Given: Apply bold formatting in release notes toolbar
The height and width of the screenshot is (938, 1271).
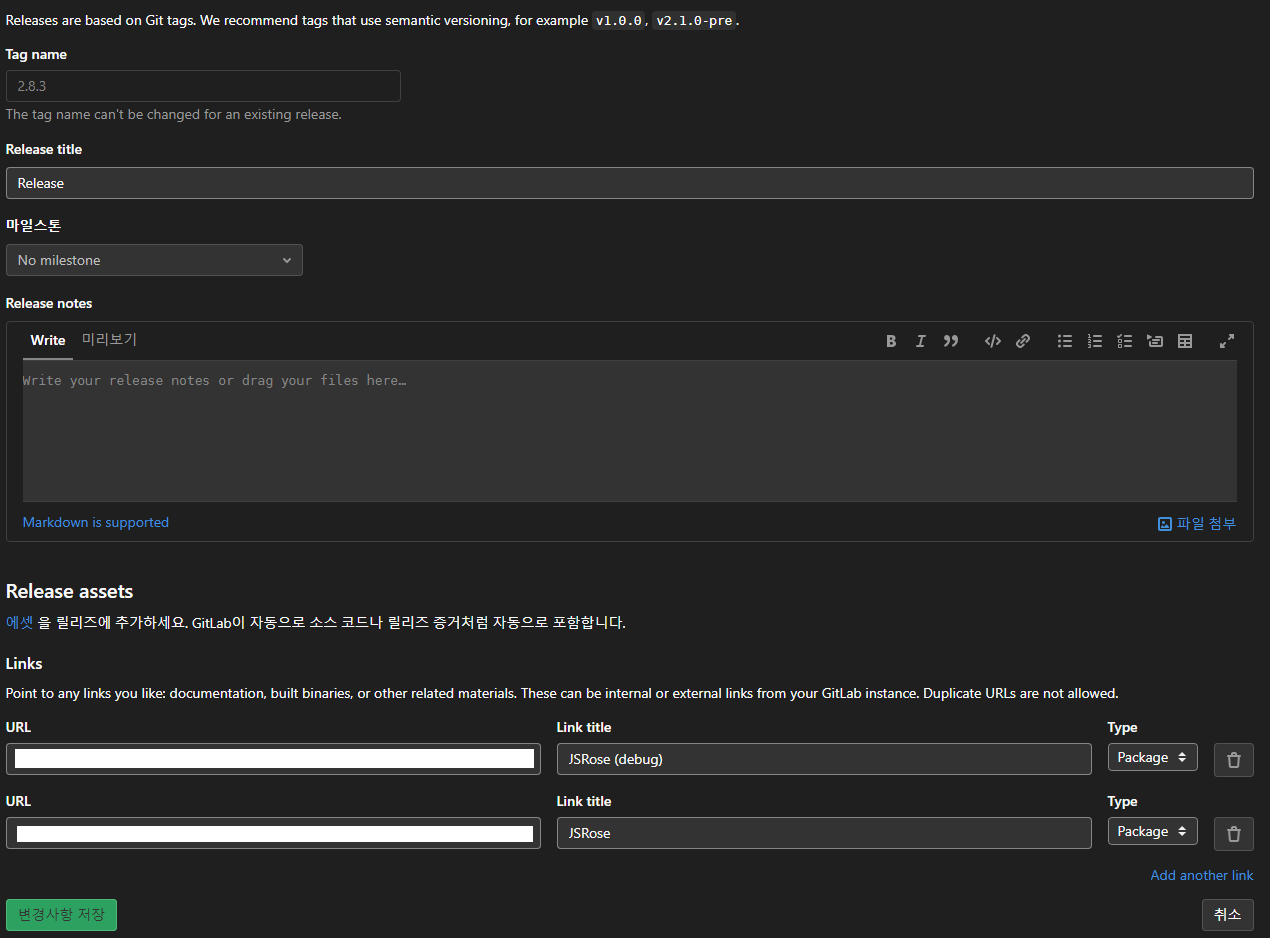Looking at the screenshot, I should tap(890, 340).
